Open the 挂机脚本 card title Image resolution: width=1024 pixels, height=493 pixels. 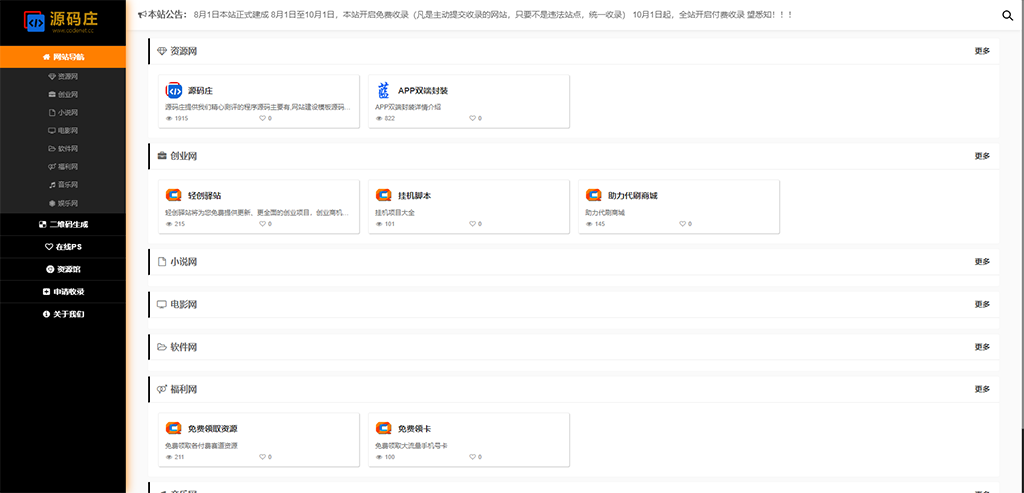(x=415, y=196)
